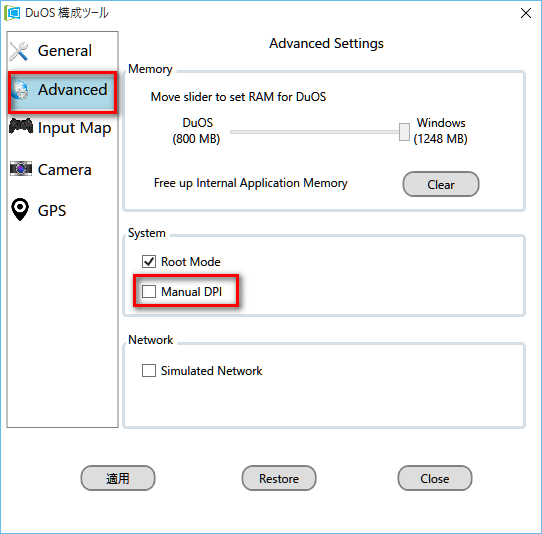Switch to the Input Map tab
This screenshot has width=542, height=534.
click(62, 128)
